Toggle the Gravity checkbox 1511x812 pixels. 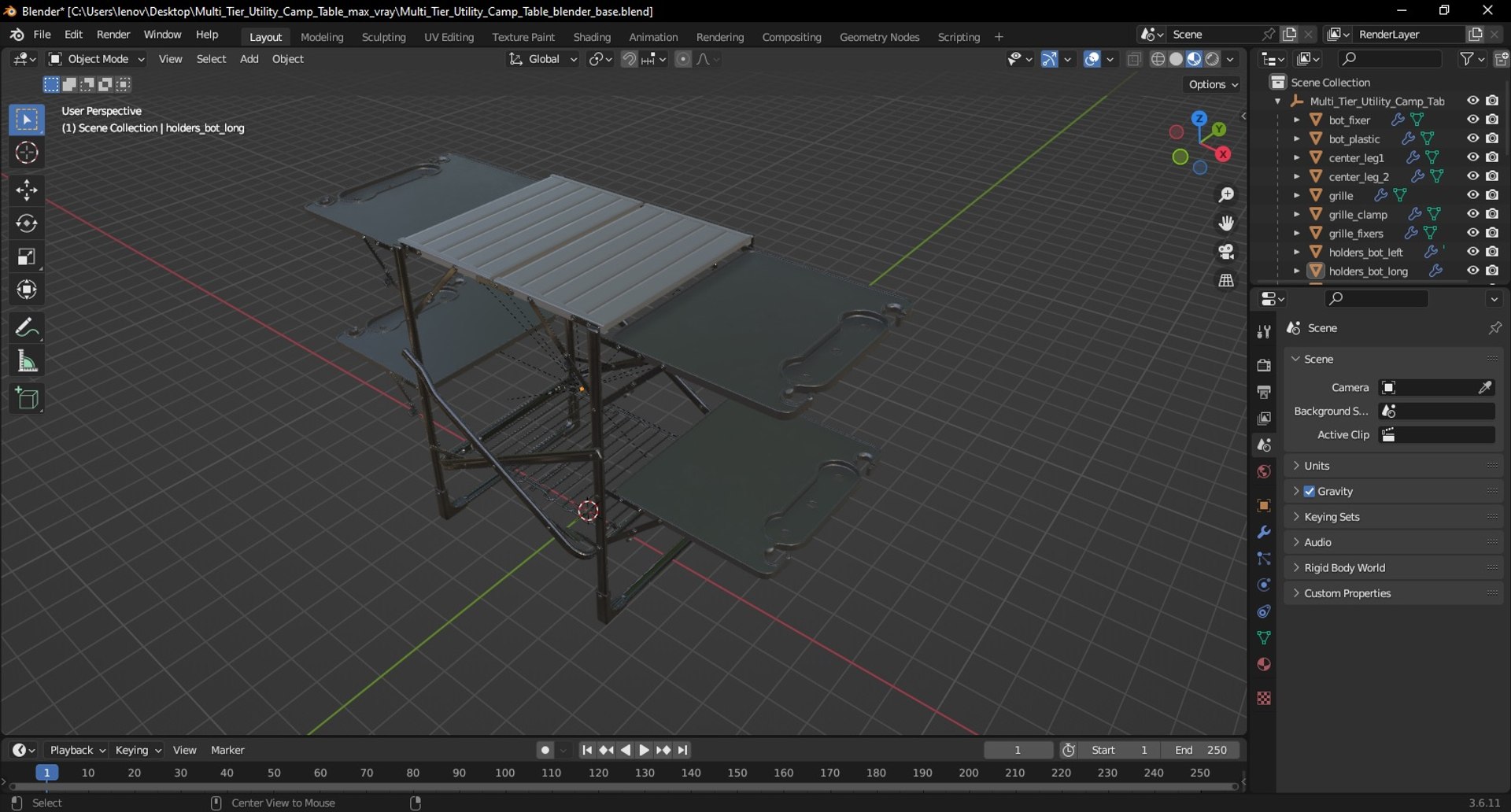click(1310, 491)
